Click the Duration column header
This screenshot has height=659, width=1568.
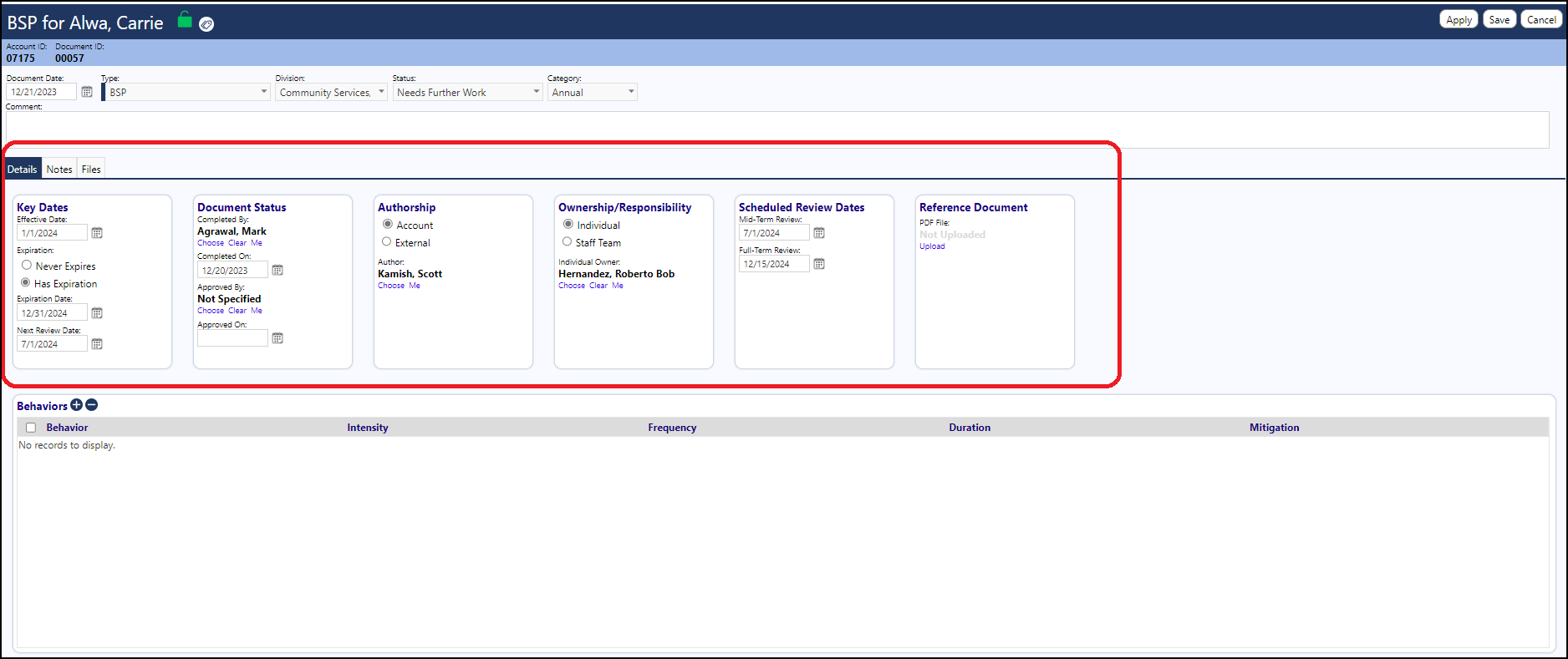970,428
